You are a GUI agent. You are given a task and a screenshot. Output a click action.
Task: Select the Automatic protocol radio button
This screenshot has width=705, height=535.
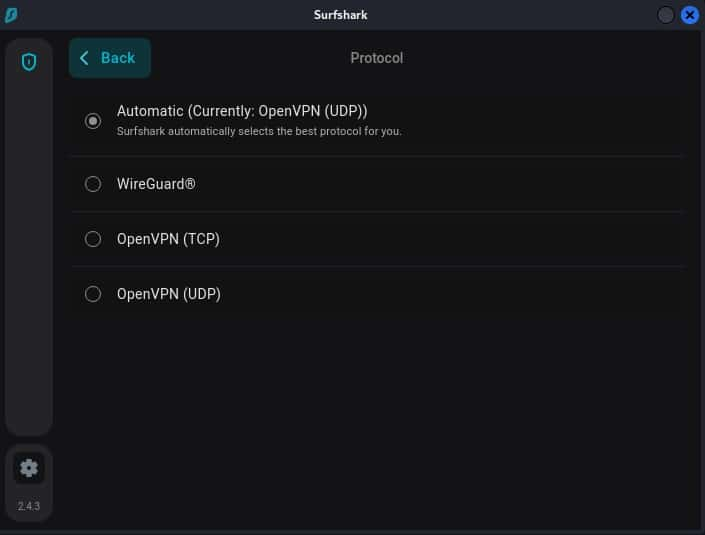[93, 120]
